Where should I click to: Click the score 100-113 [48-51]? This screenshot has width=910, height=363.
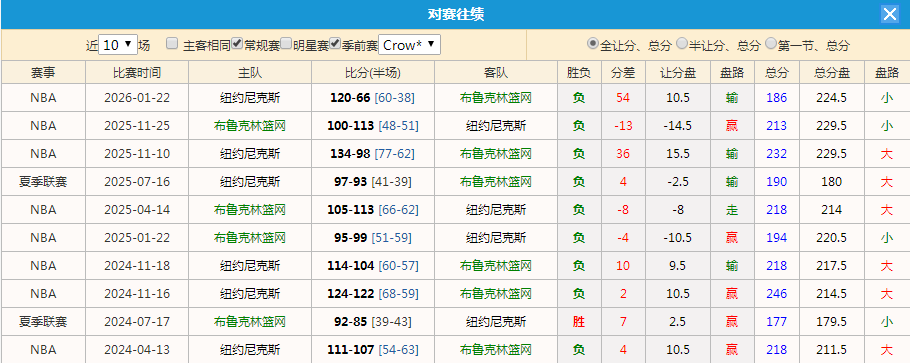tap(373, 125)
